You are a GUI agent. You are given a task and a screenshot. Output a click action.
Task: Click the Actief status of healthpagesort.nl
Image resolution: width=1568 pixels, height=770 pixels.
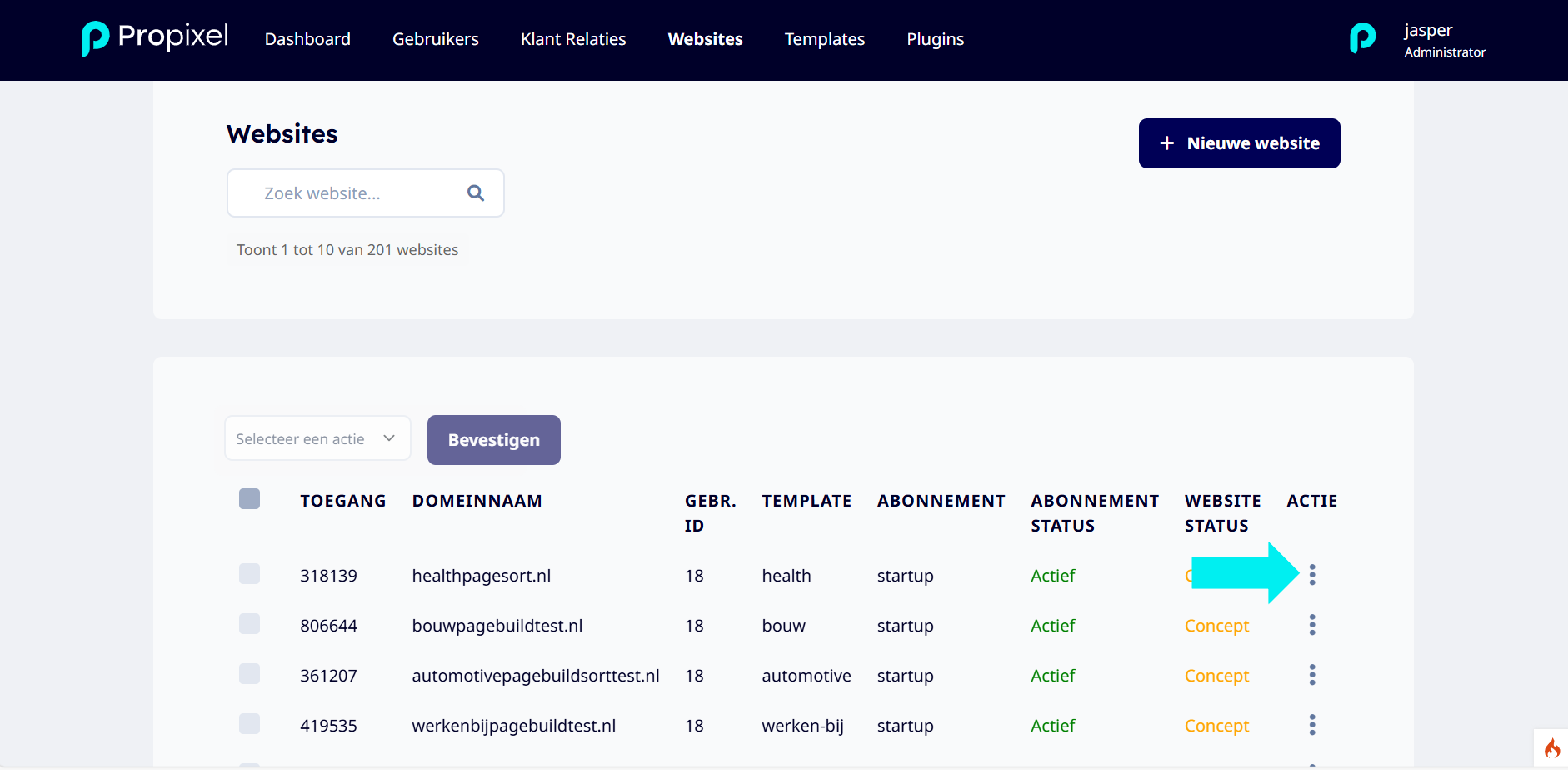coord(1053,576)
